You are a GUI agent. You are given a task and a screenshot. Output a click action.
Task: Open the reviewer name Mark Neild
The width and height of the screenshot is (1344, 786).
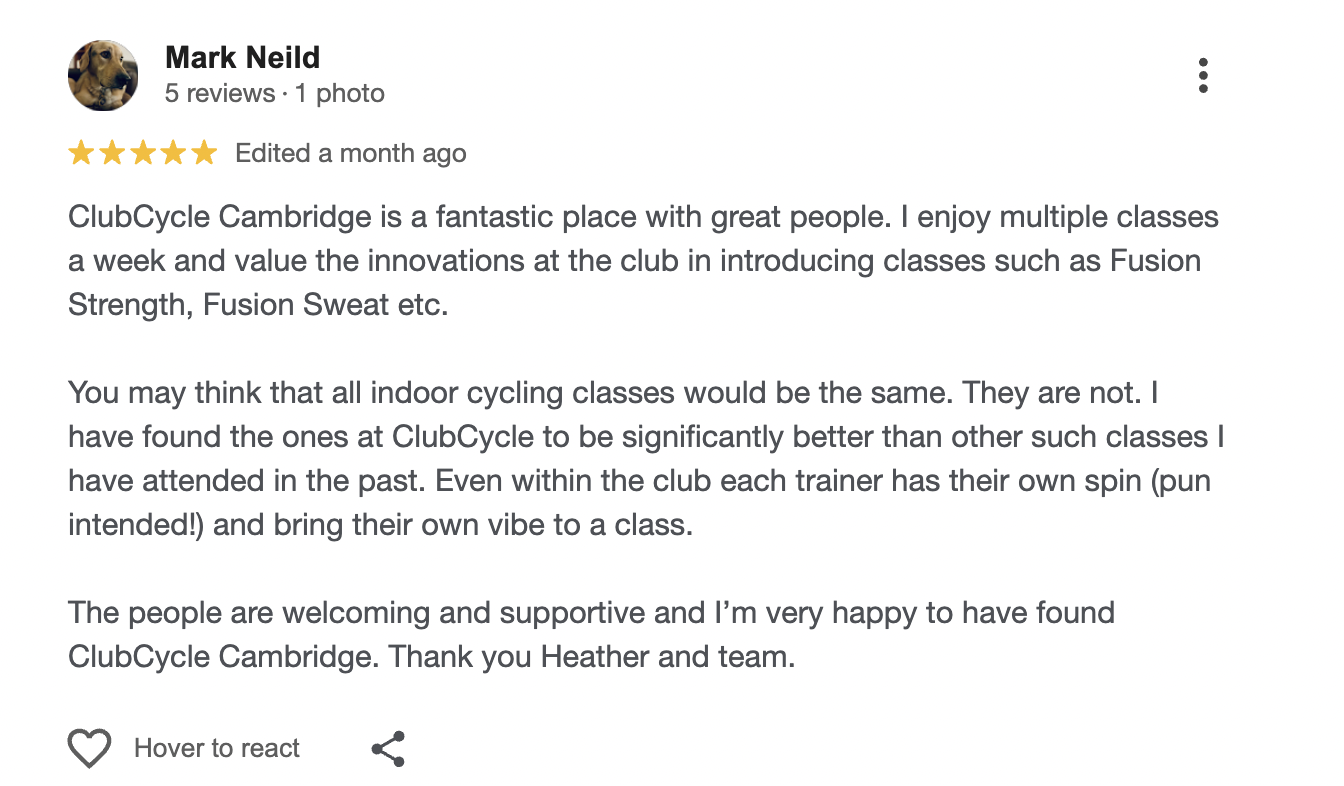point(242,57)
